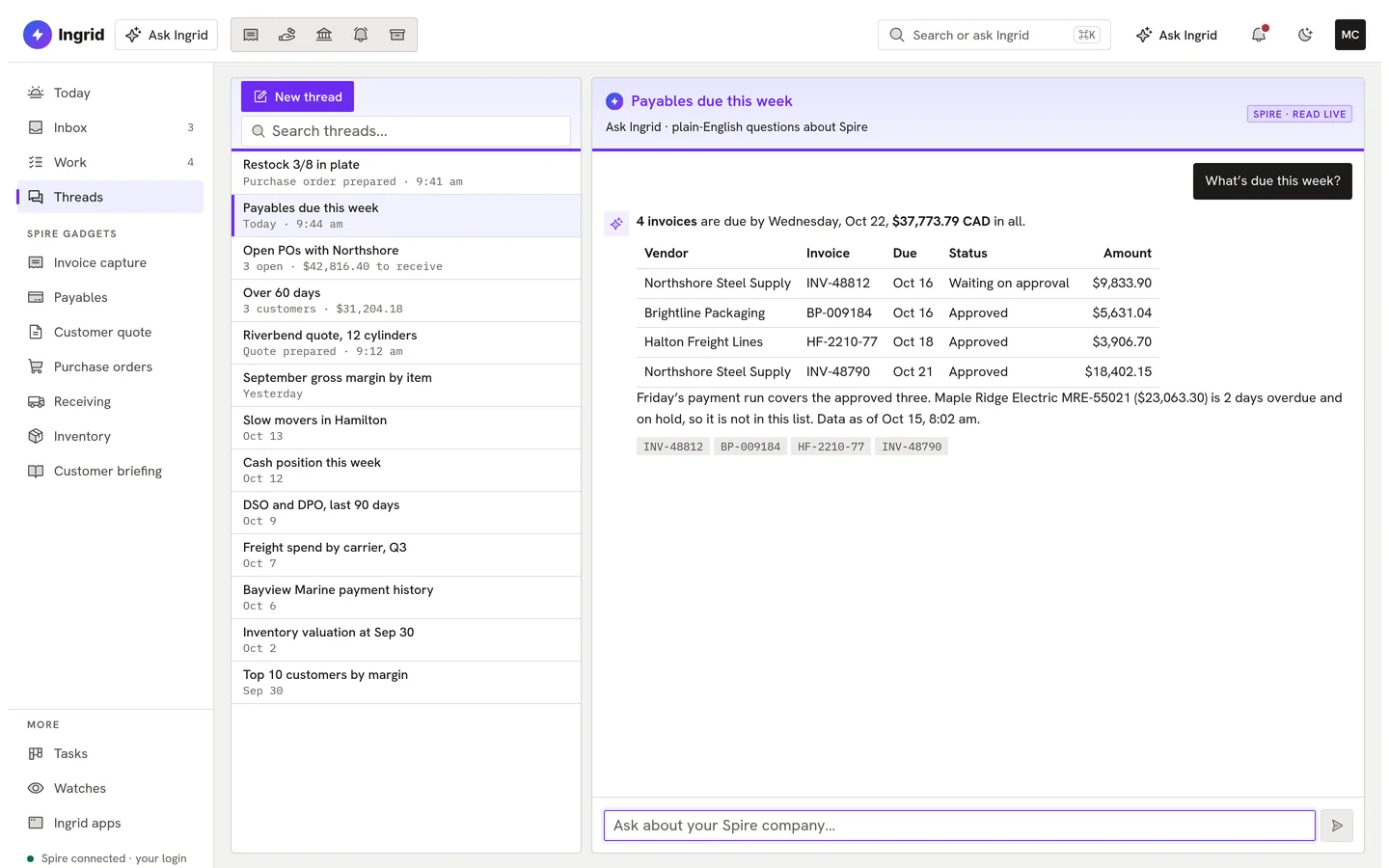Click the bank building icon in top toolbar
Viewport: 1389px width, 868px height.
pyautogui.click(x=324, y=35)
